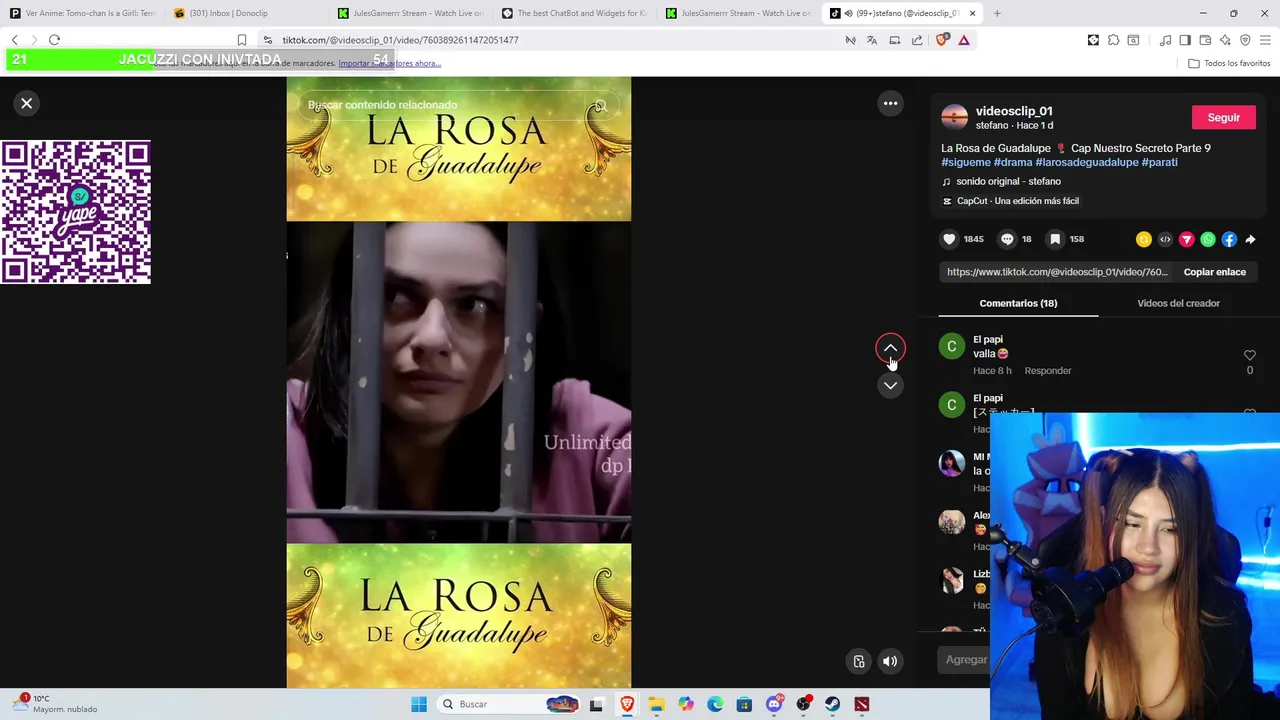Go to the previous video using up chevron
This screenshot has width=1280, height=720.
coord(890,348)
